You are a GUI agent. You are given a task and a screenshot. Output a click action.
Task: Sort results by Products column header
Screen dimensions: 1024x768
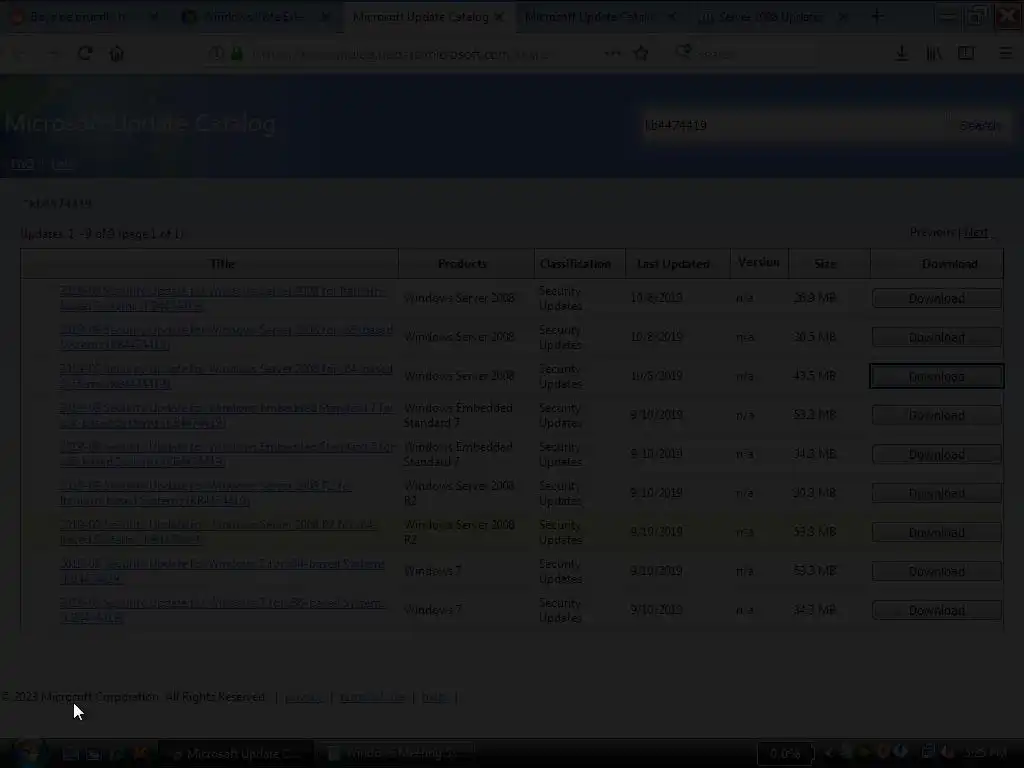pos(462,263)
